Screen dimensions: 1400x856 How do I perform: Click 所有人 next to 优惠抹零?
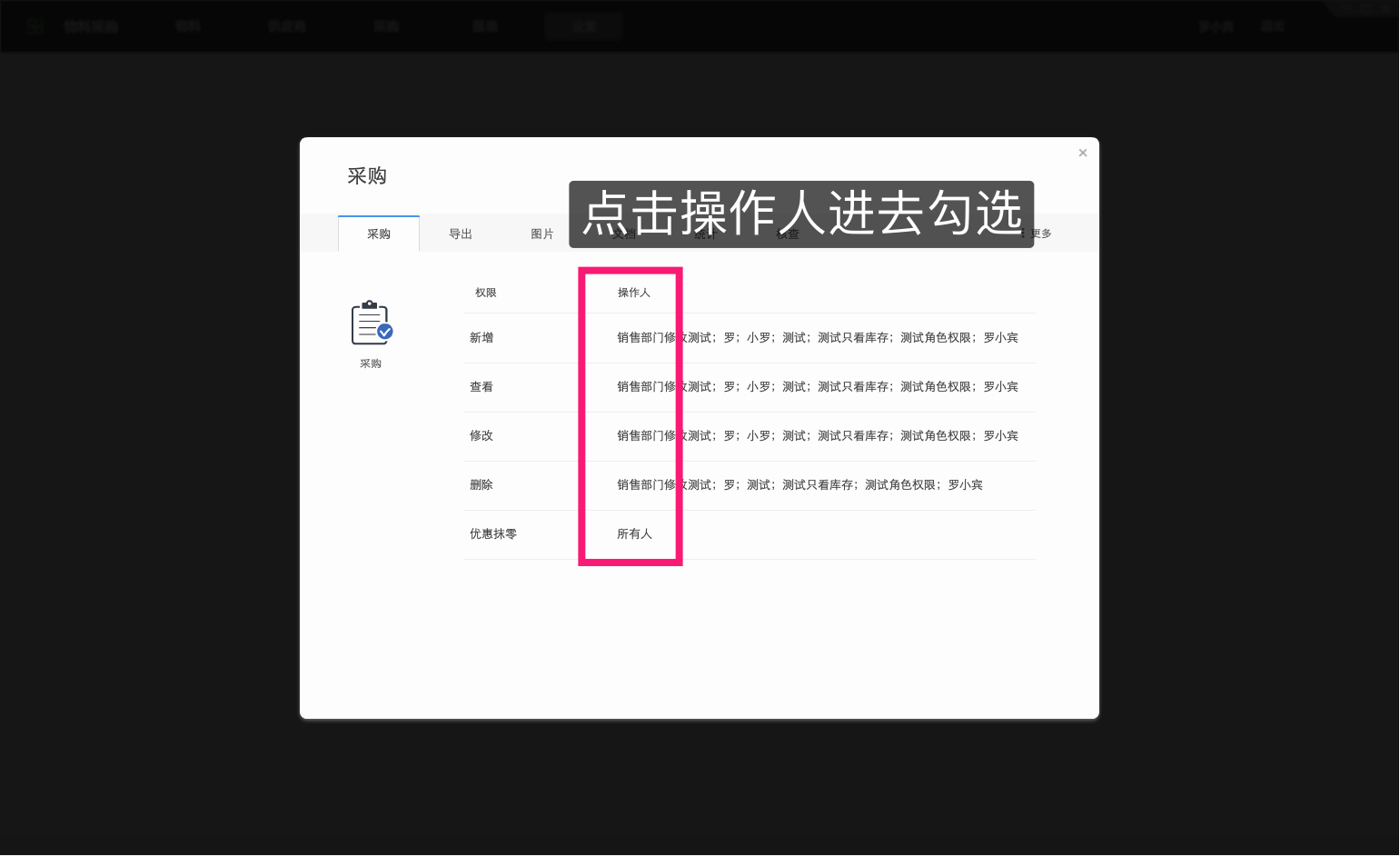(x=634, y=533)
